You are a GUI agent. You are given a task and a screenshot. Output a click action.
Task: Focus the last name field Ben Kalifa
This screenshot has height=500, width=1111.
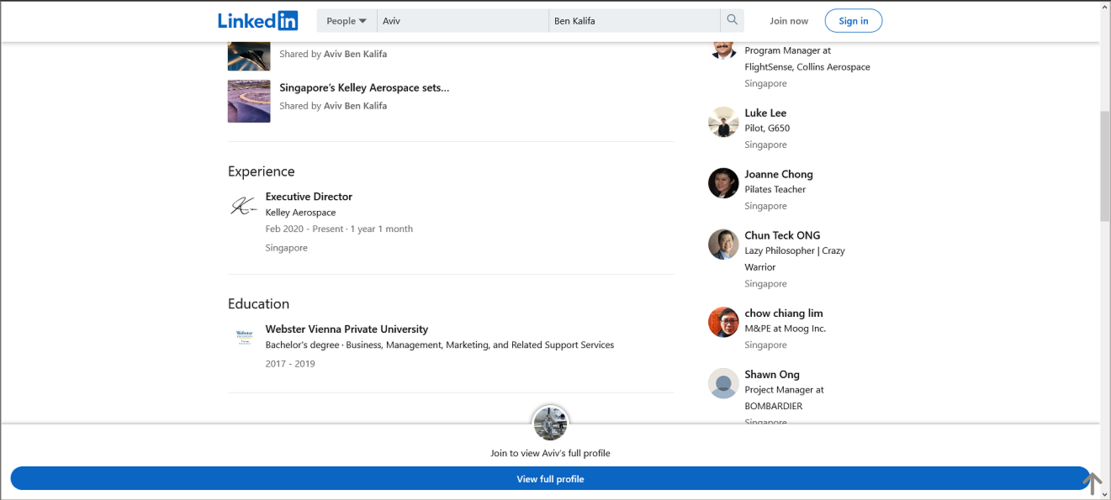tap(634, 21)
